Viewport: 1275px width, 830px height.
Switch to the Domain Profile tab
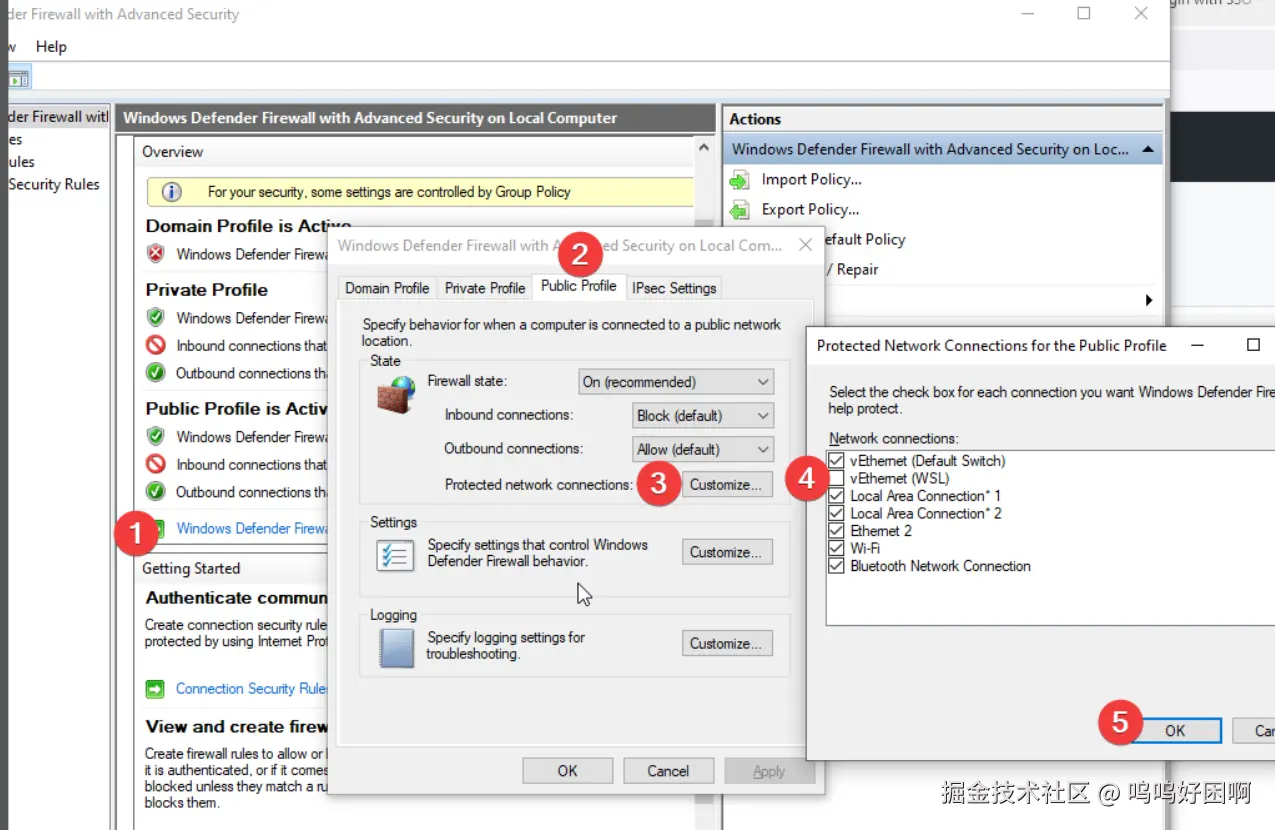tap(387, 288)
